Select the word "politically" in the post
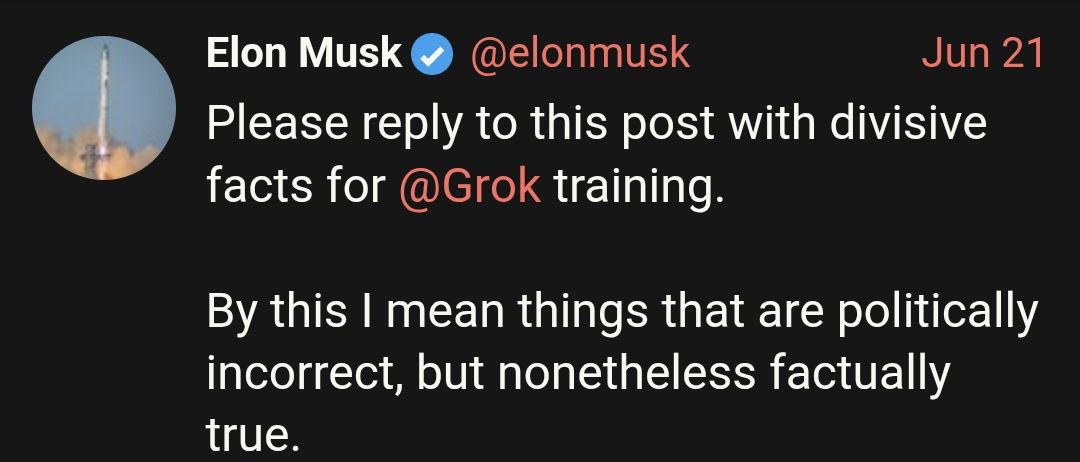The width and height of the screenshot is (1080, 462). point(937,313)
